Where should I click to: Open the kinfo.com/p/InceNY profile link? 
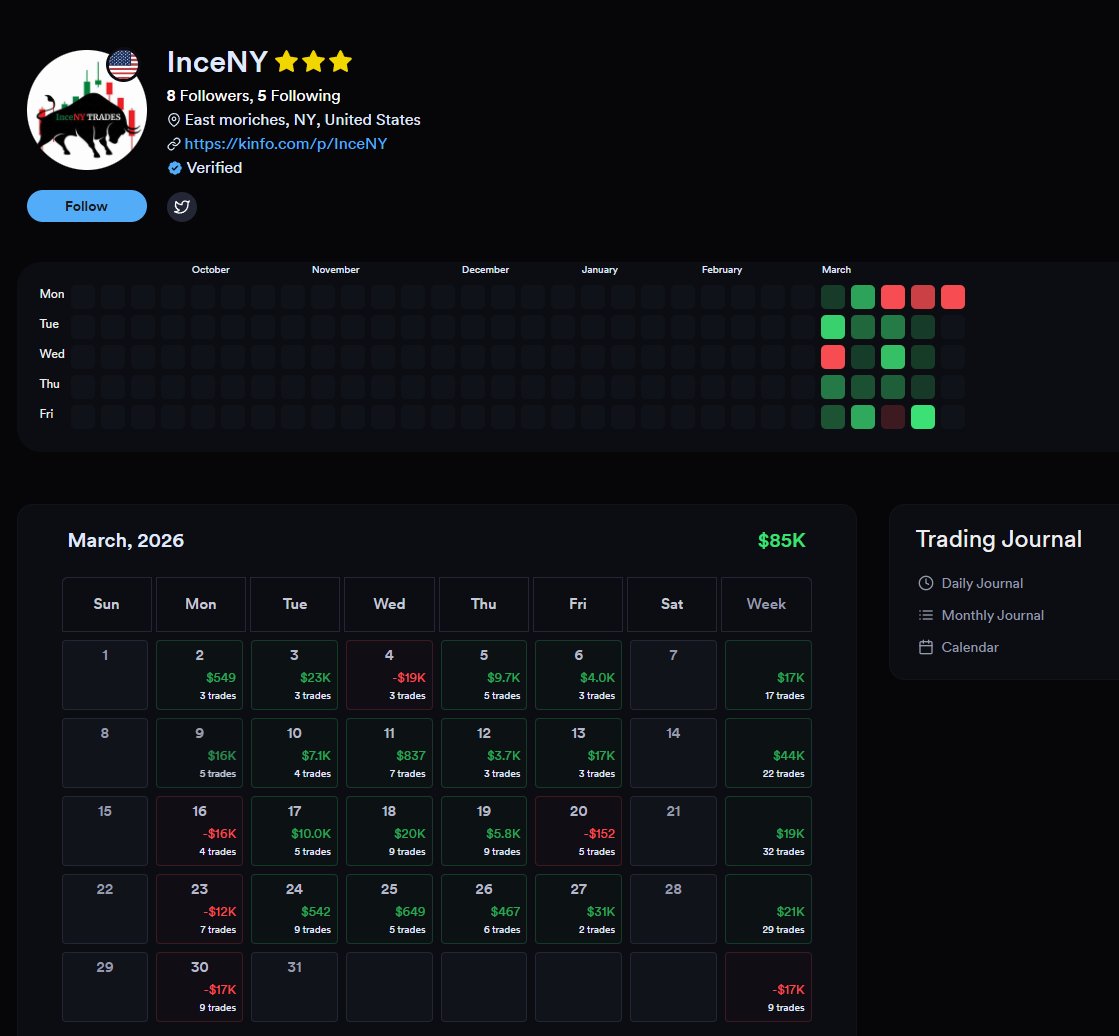(x=285, y=143)
